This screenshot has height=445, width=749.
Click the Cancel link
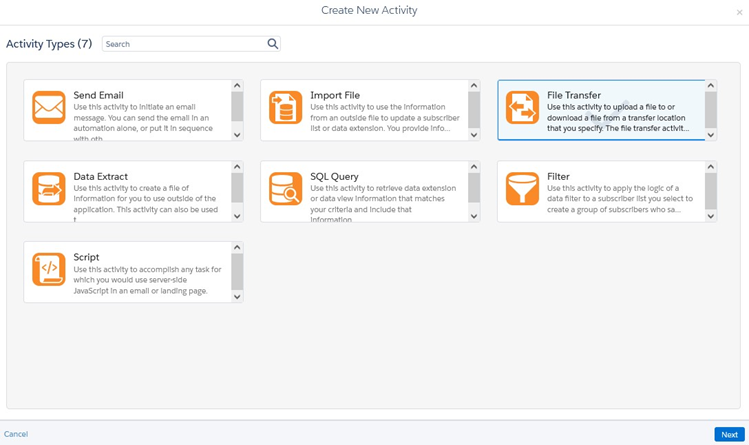tap(16, 434)
